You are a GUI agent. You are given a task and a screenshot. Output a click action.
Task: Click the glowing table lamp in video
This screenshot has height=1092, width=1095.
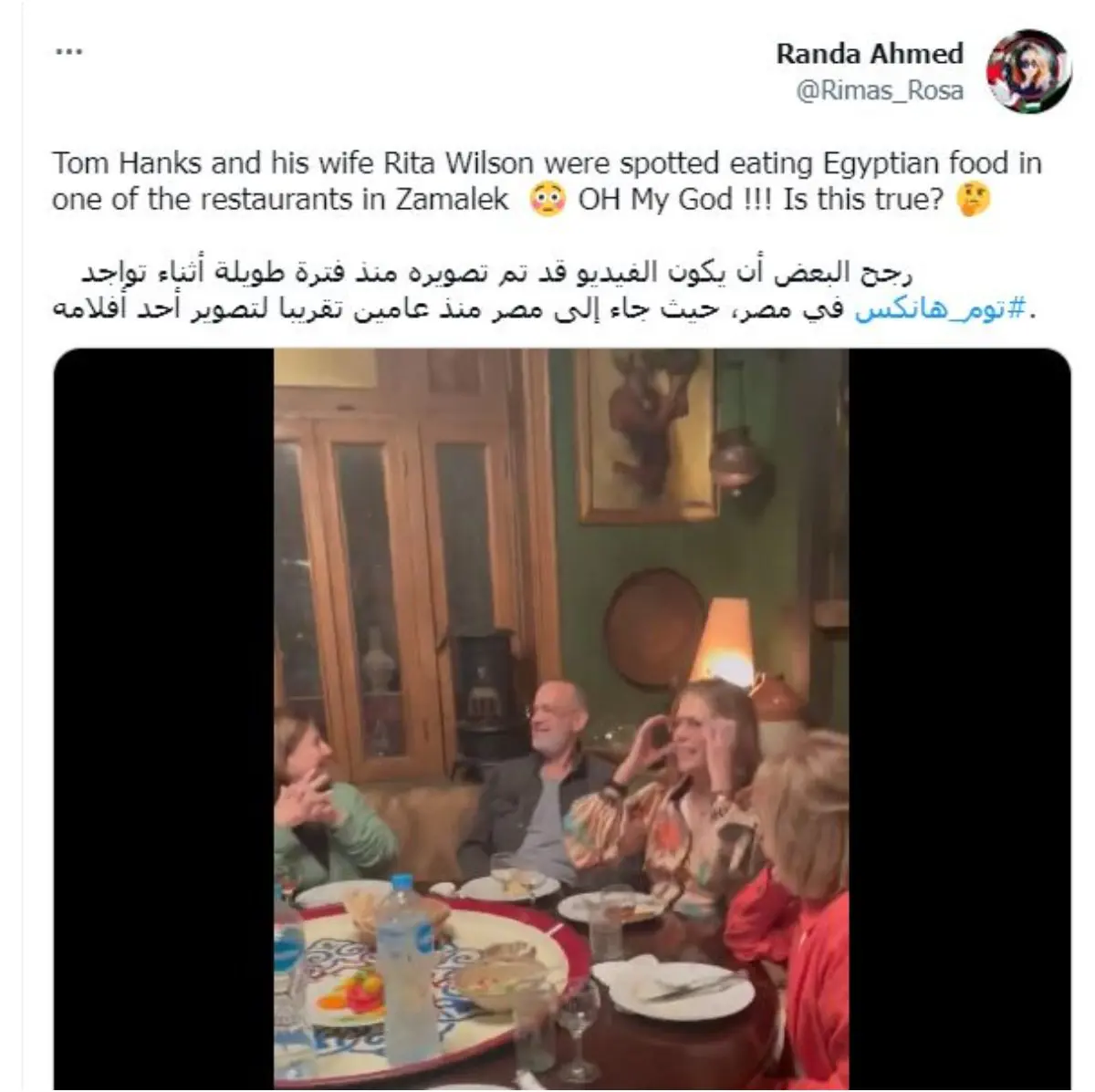(723, 641)
